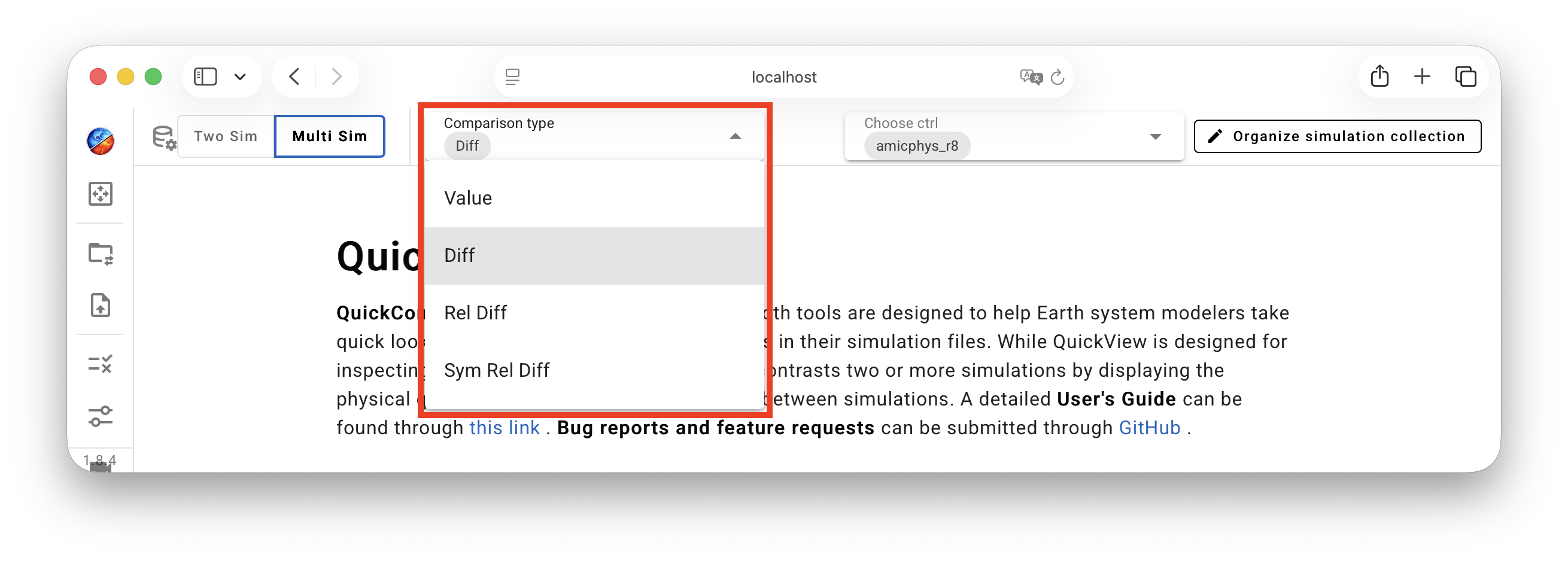
Task: Switch to Two Sim mode
Action: point(226,136)
